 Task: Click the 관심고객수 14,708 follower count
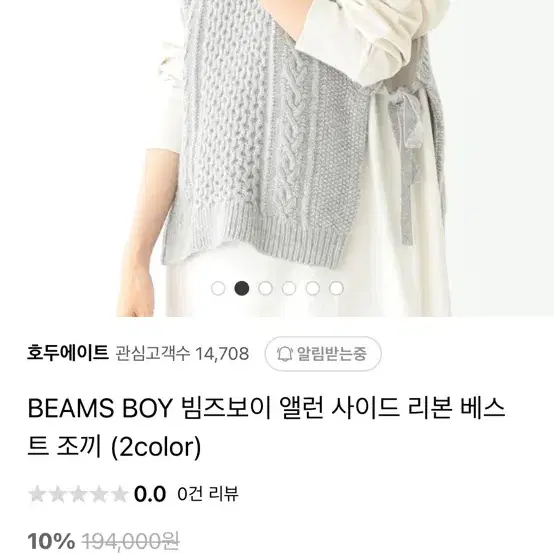coord(182,354)
